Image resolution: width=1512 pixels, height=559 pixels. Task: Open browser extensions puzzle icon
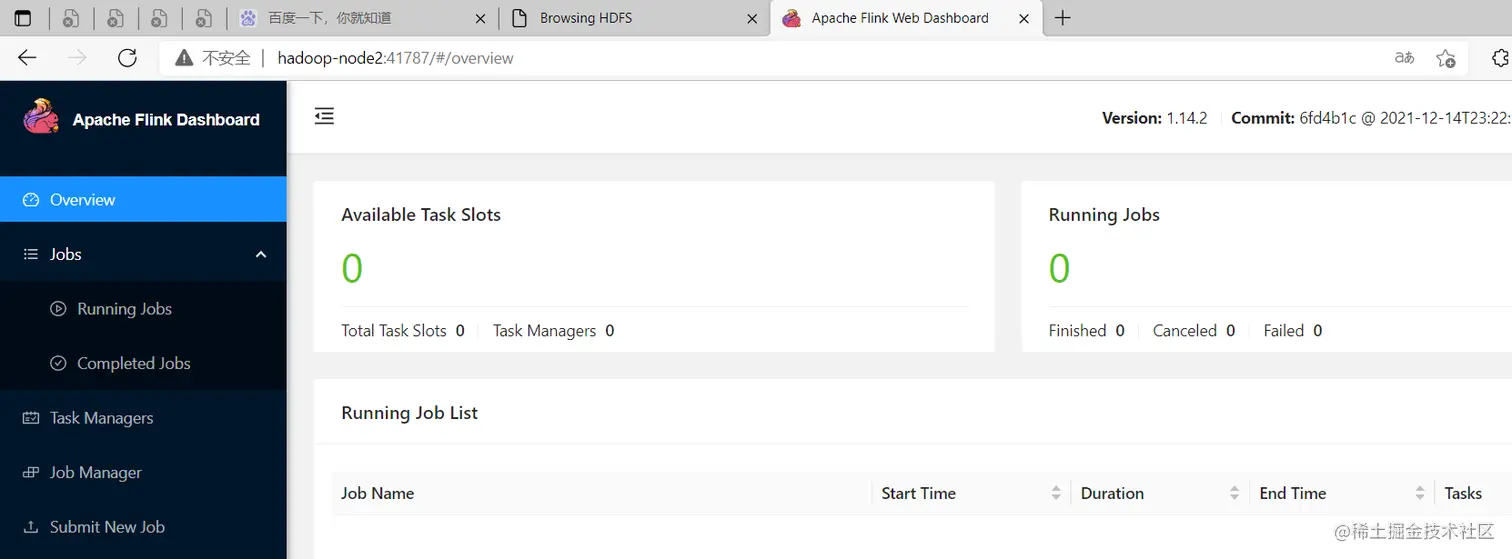tap(1500, 58)
